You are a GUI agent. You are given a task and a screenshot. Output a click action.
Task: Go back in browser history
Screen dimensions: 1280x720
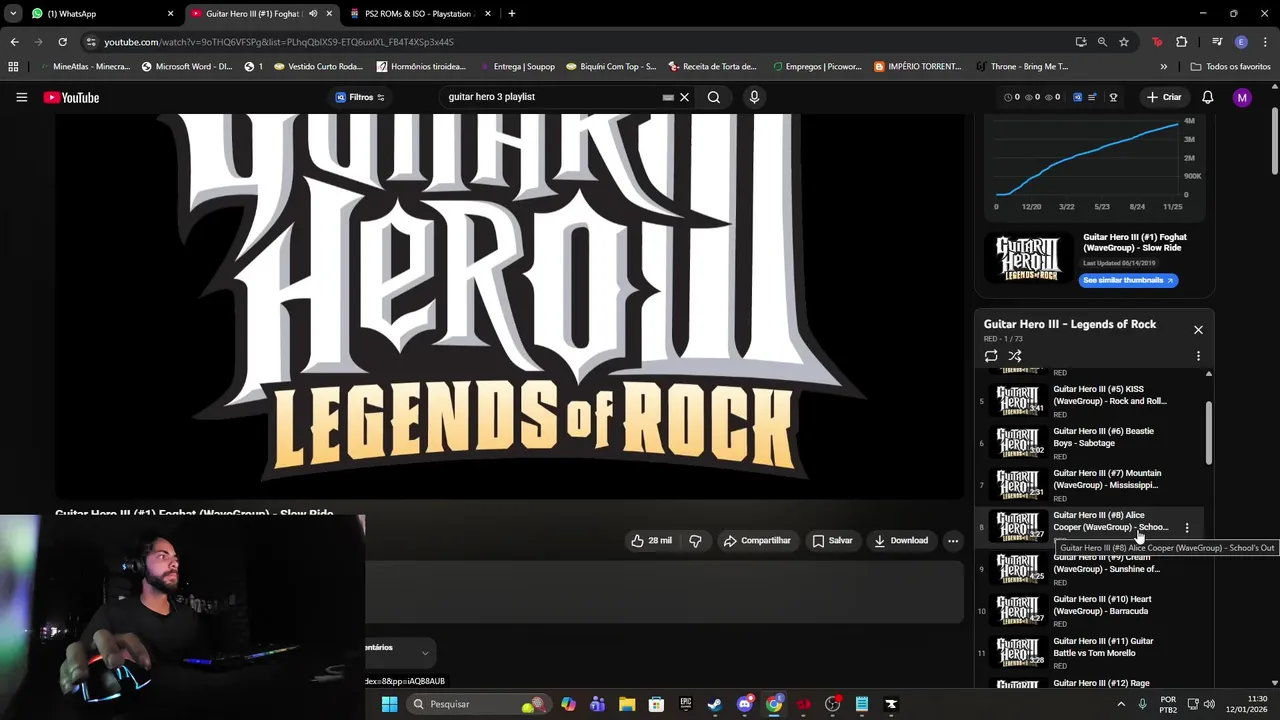click(14, 42)
